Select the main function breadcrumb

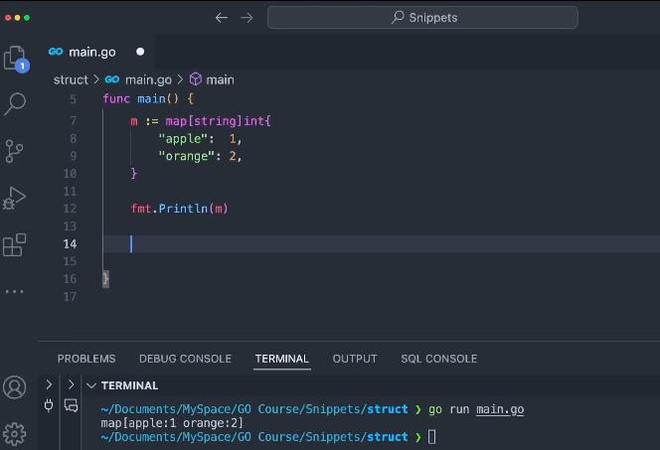pyautogui.click(x=220, y=80)
